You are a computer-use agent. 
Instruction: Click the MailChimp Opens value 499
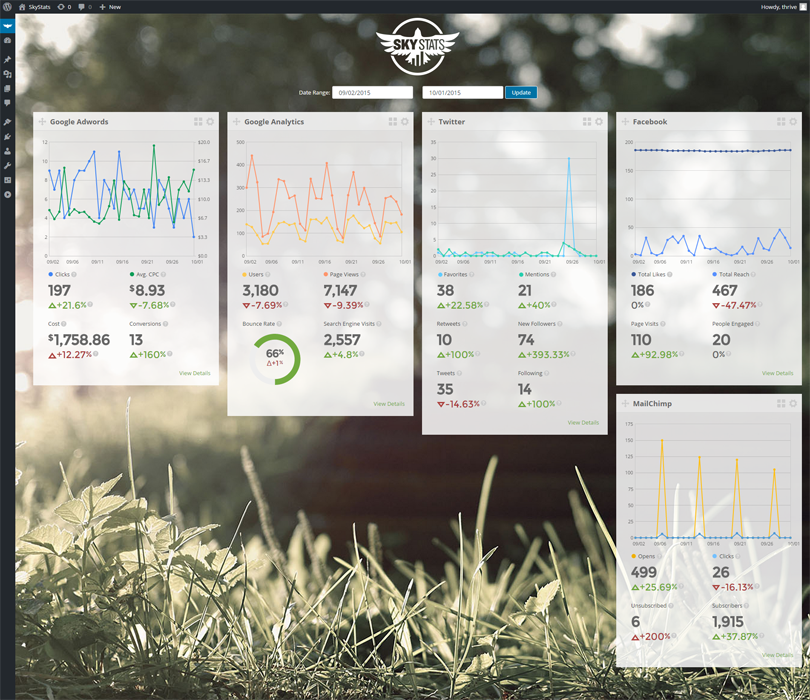pos(644,572)
